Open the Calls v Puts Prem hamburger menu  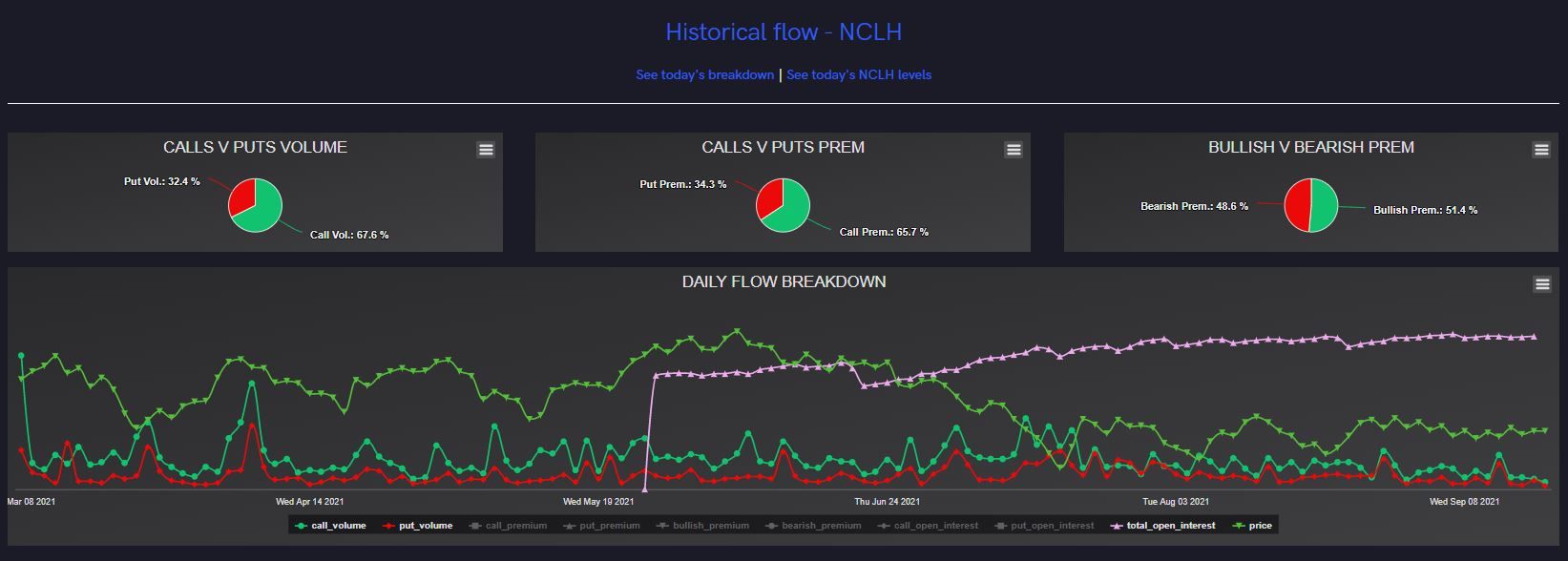click(x=1014, y=150)
